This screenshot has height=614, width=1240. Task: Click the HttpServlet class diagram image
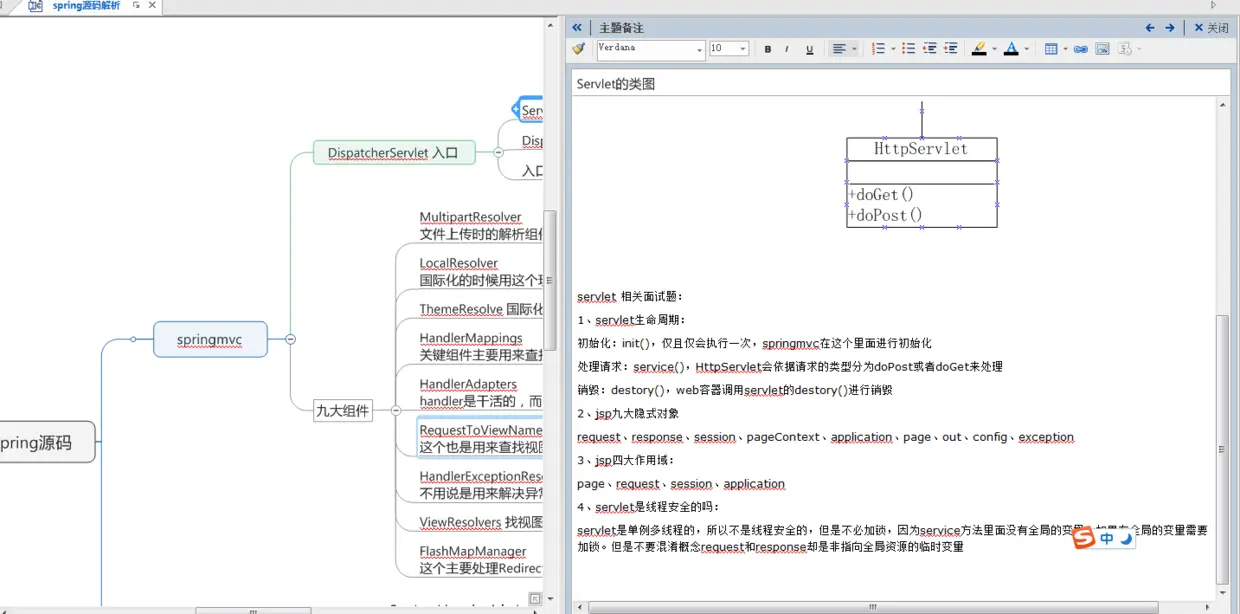coord(922,182)
